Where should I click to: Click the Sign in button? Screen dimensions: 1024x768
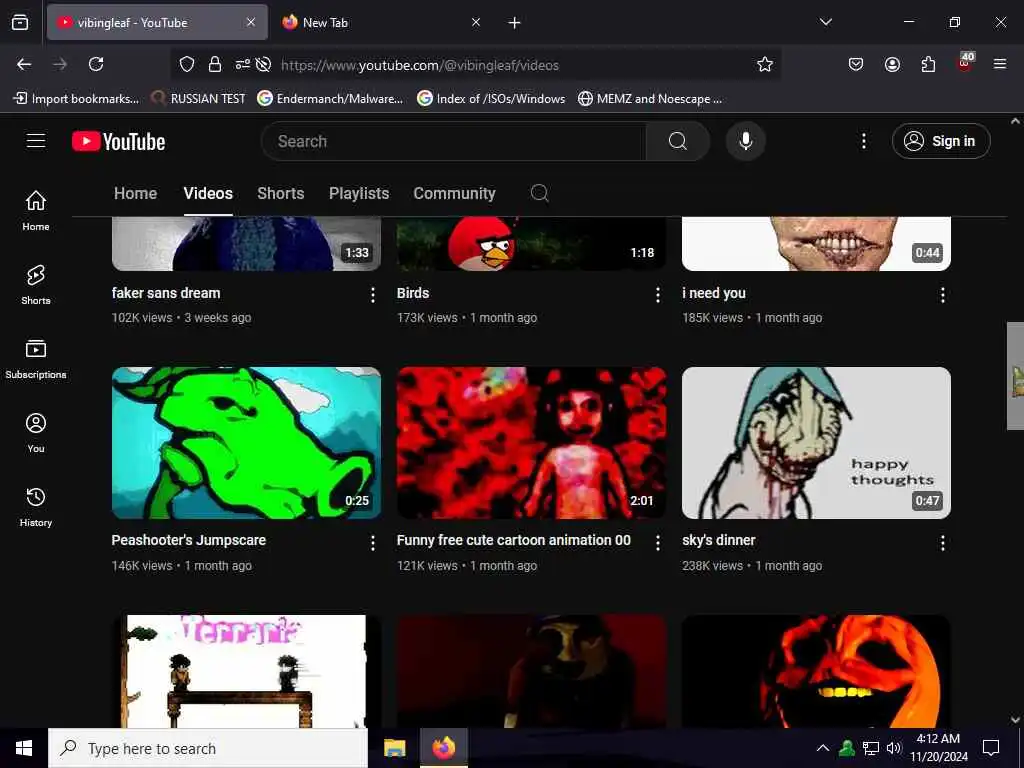tap(941, 141)
